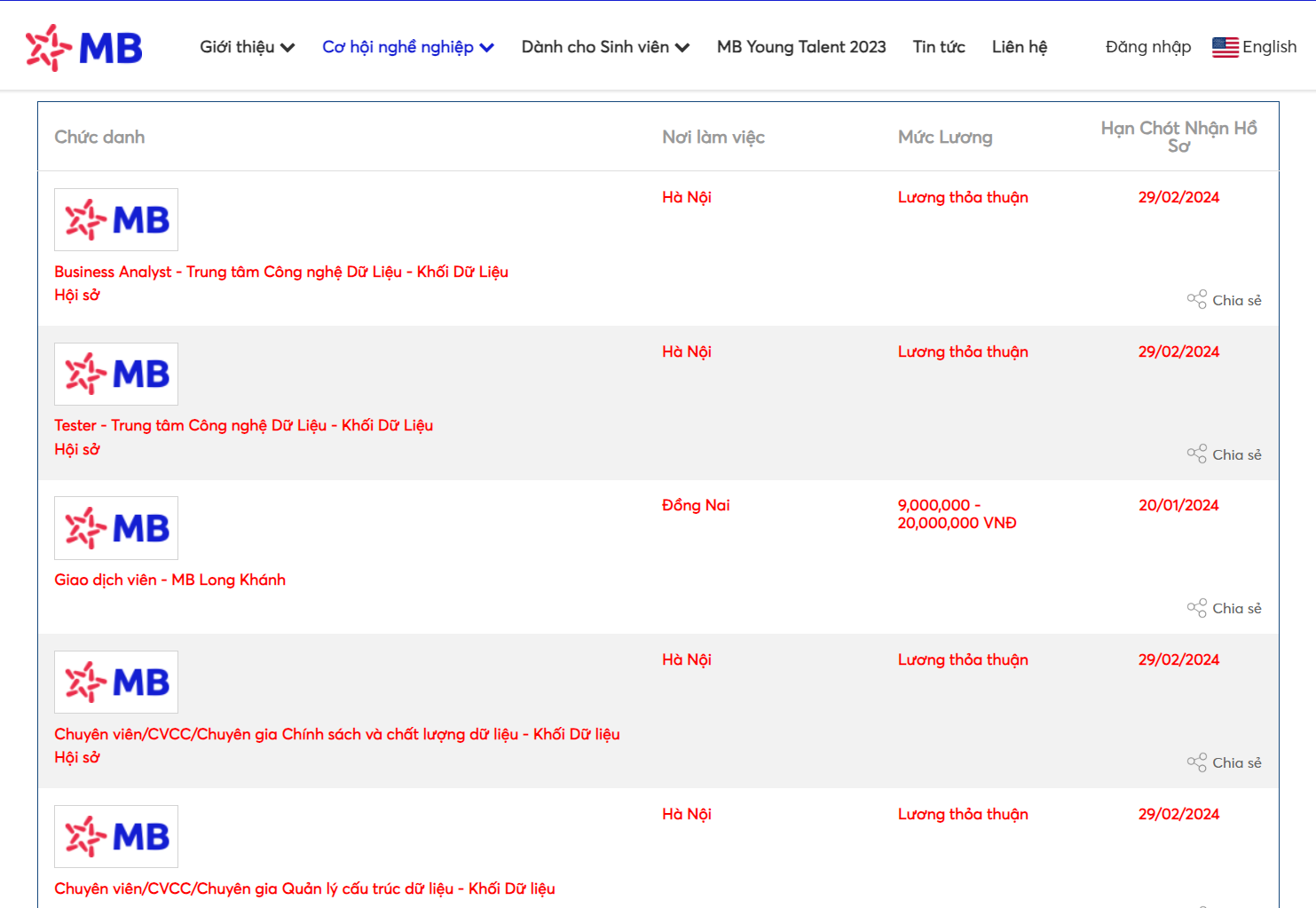Click the 20/01/2024 deadline date
The height and width of the screenshot is (908, 1316).
click(x=1178, y=505)
